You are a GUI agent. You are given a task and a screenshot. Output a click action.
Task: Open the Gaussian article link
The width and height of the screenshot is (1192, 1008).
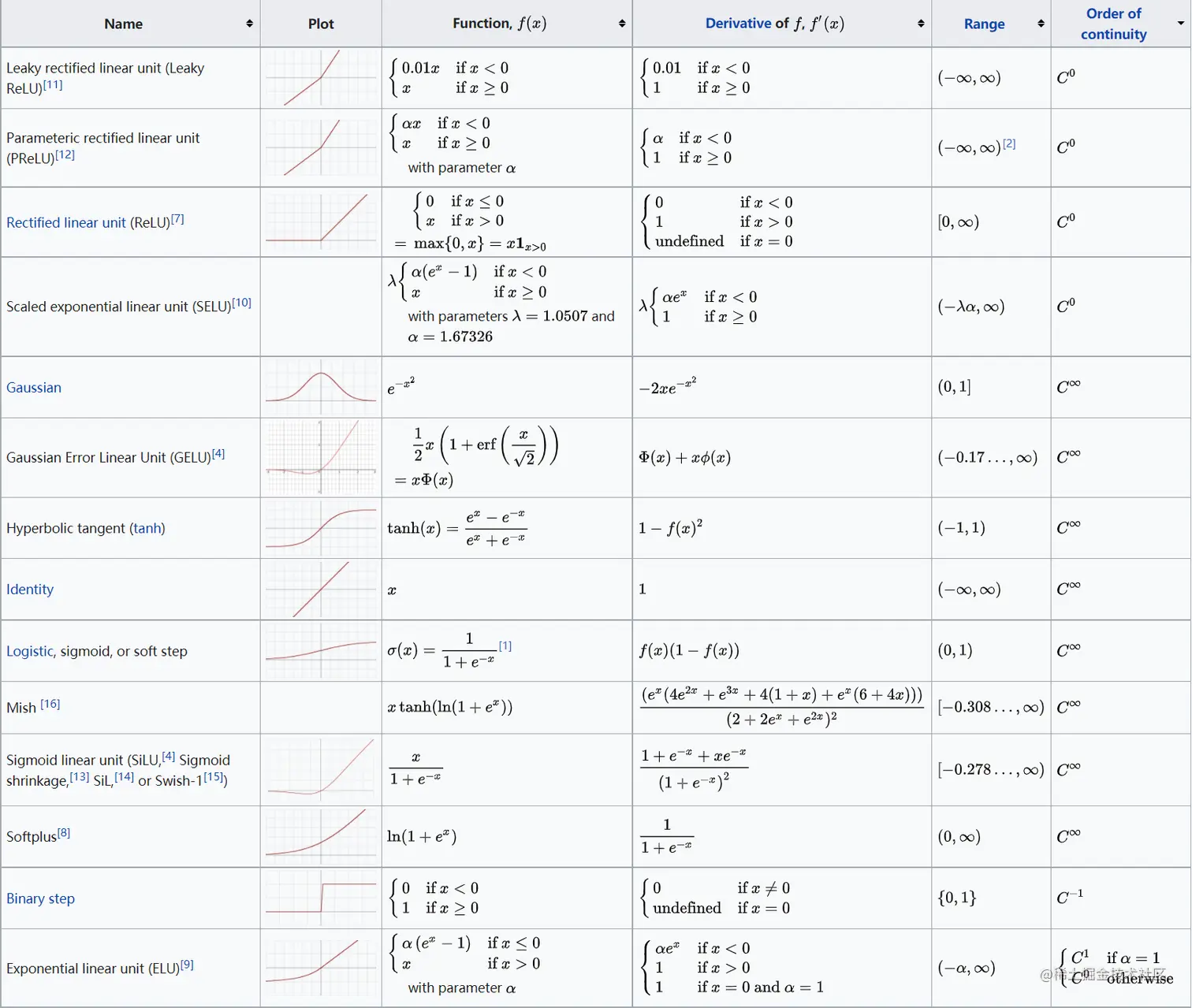click(34, 387)
